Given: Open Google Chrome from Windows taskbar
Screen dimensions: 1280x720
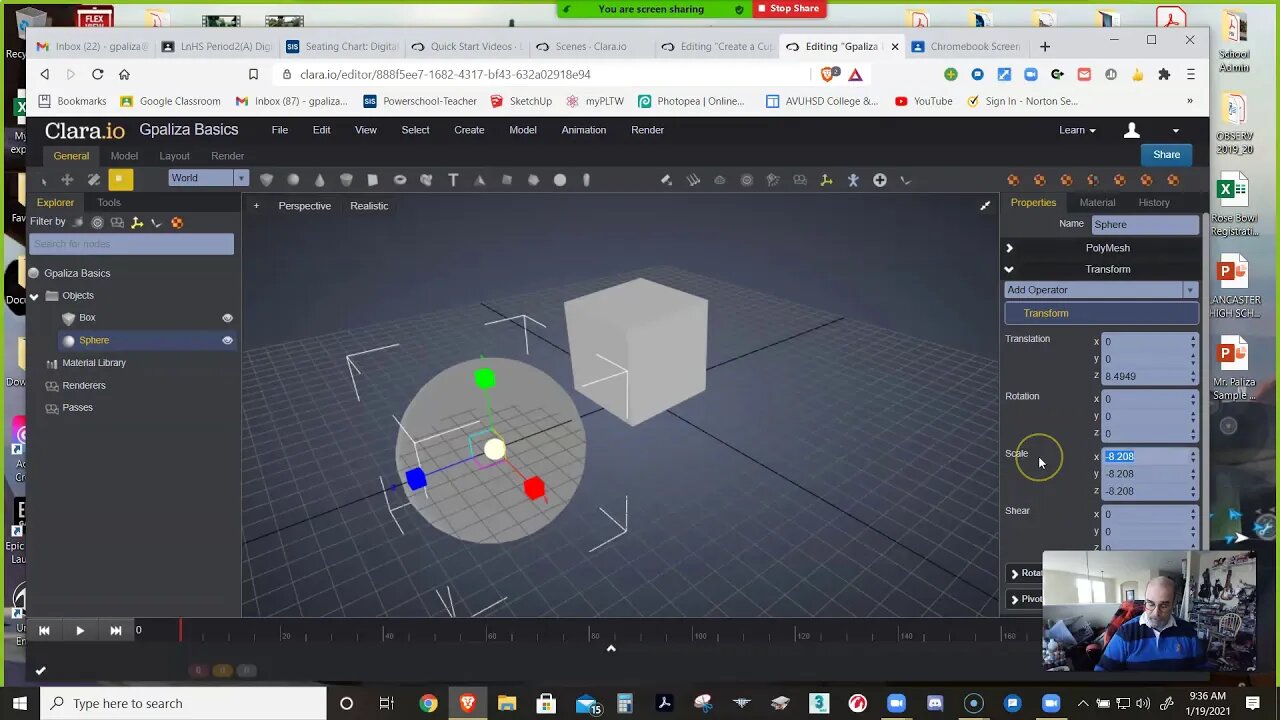Looking at the screenshot, I should 427,704.
